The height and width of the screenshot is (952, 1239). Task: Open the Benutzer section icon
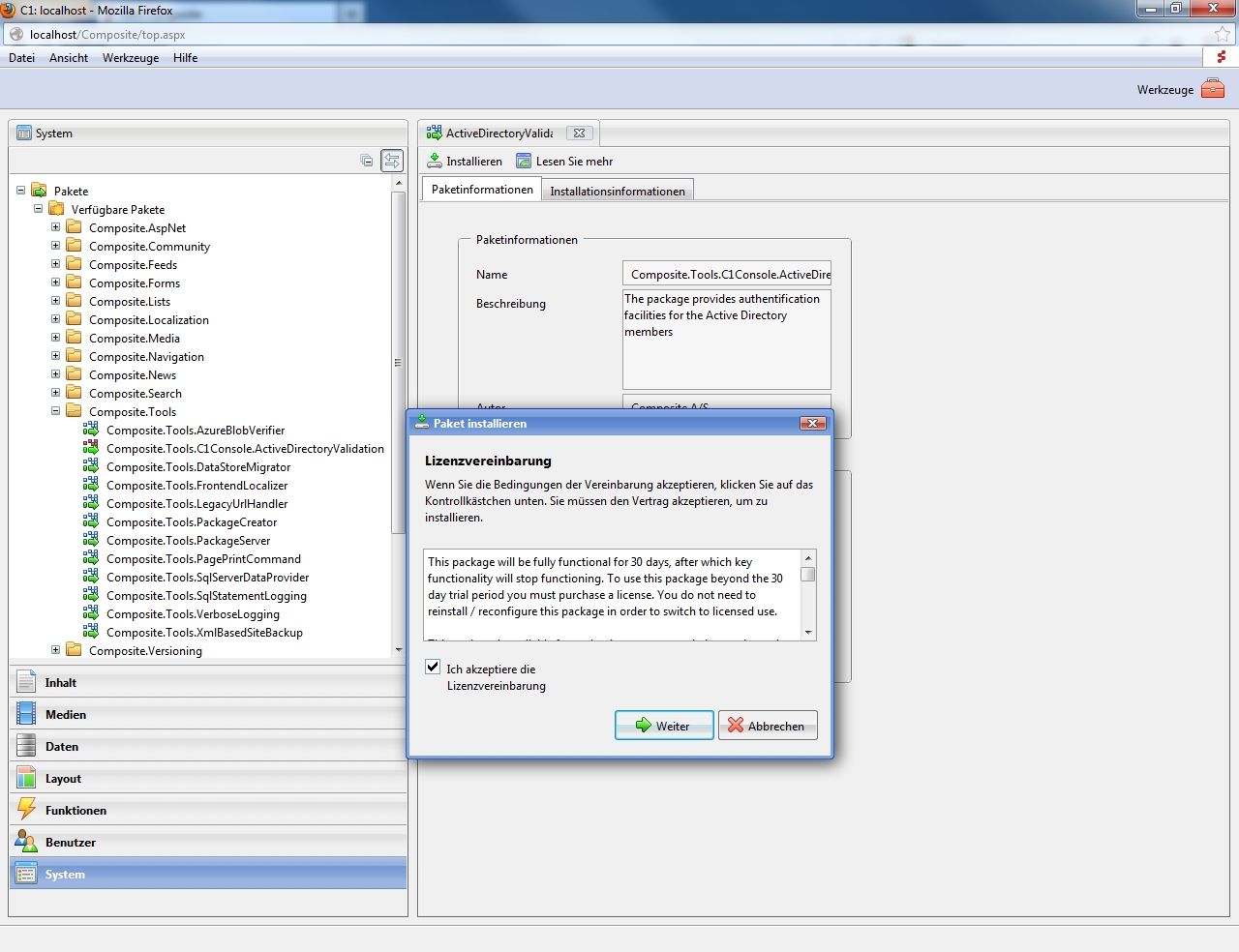tap(26, 842)
